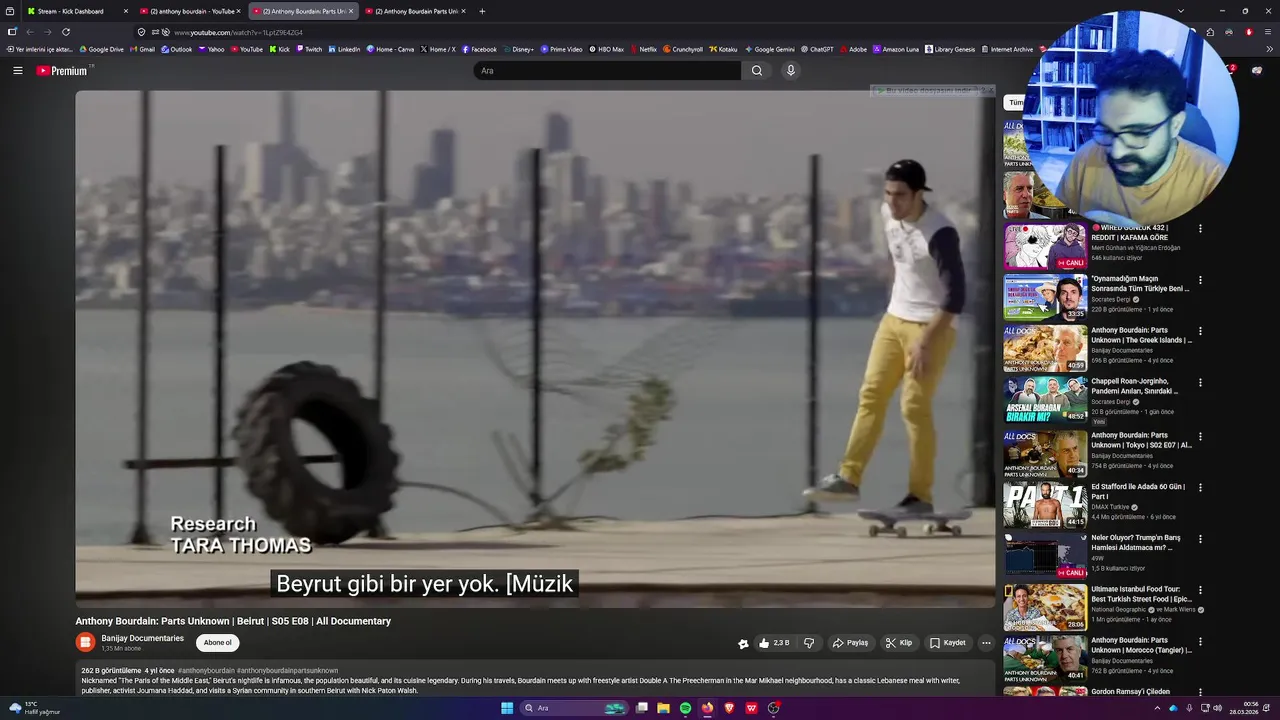Open Spotify from the taskbar
This screenshot has height=720, width=1280.
(x=685, y=708)
